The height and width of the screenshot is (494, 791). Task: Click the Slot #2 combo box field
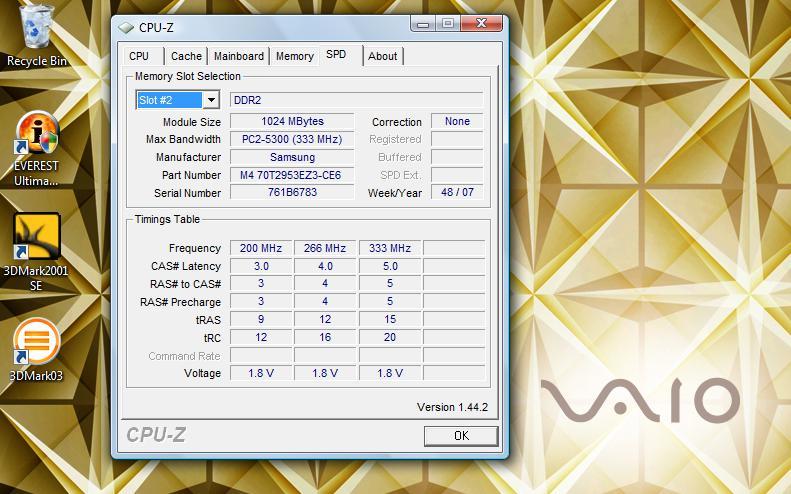click(x=178, y=100)
